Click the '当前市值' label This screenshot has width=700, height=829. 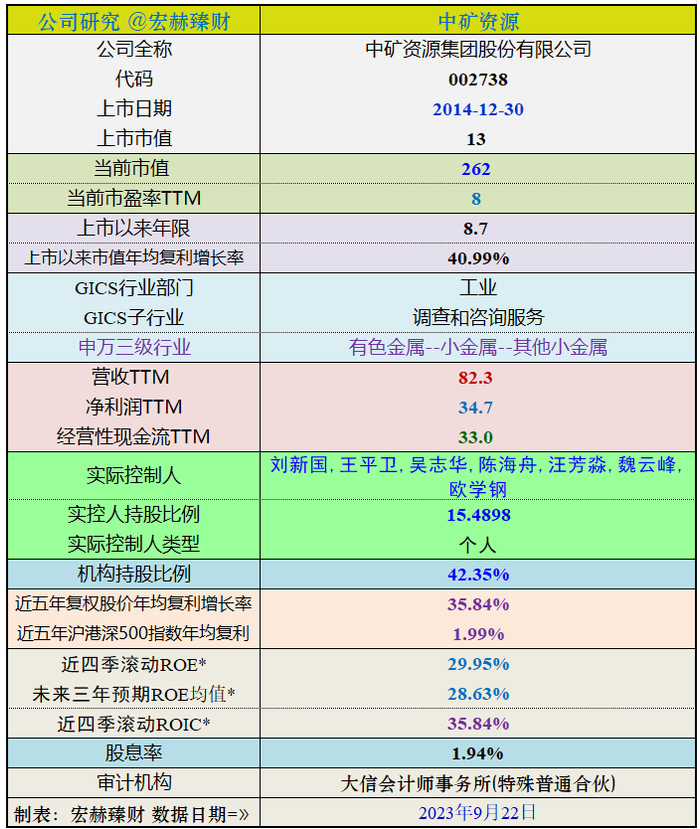point(132,169)
